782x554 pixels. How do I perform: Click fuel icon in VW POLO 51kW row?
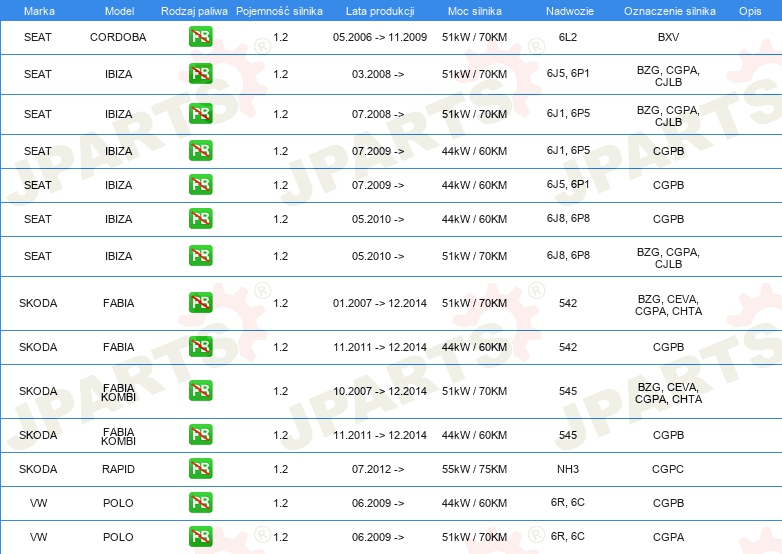tap(200, 536)
